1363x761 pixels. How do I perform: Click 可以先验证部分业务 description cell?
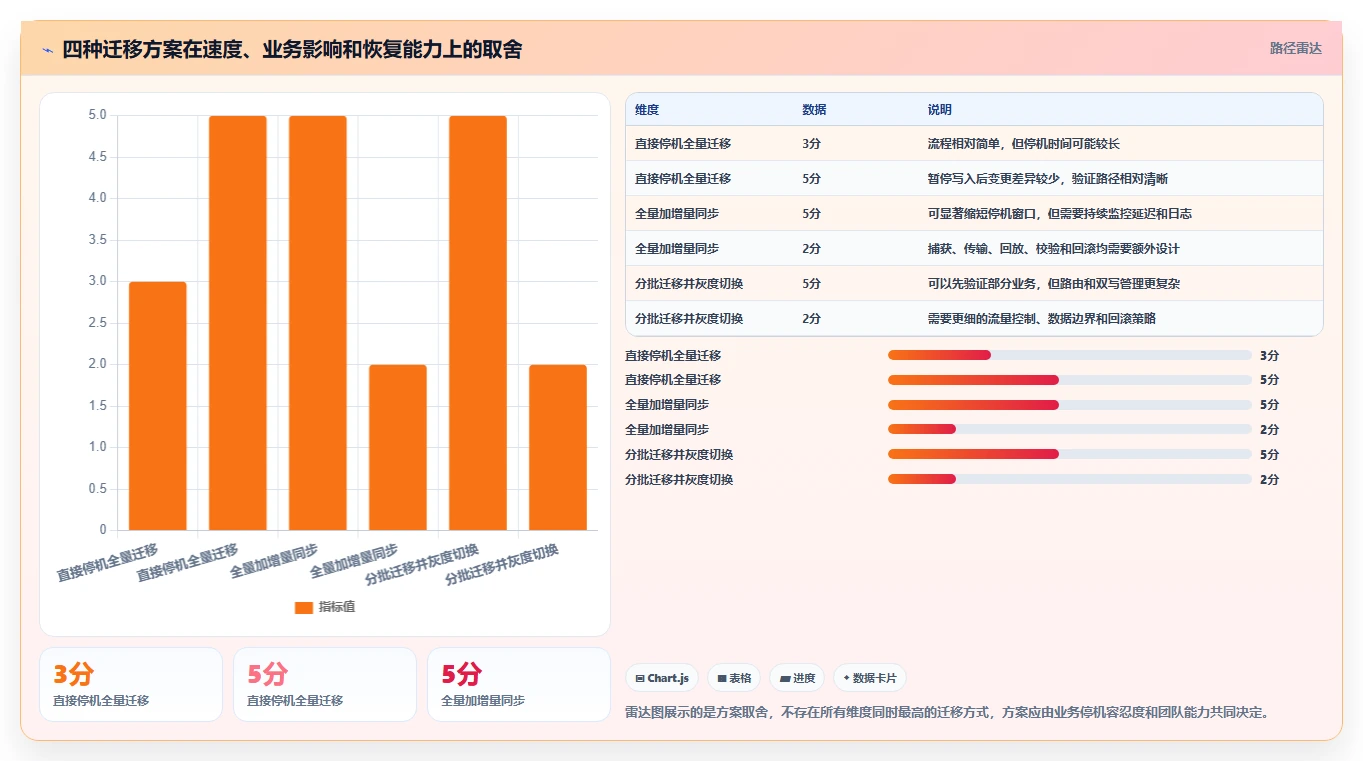tap(1054, 284)
